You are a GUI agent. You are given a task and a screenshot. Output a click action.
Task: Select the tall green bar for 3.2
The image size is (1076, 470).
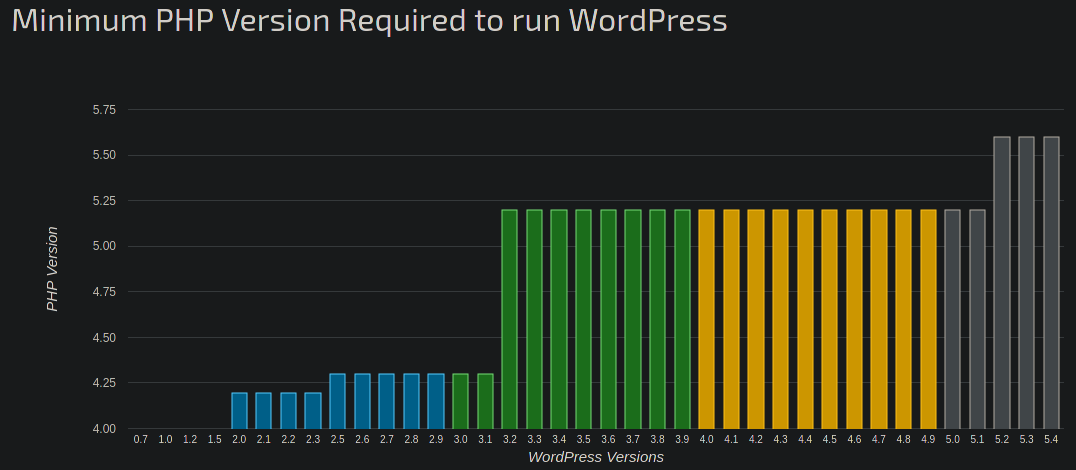(509, 319)
